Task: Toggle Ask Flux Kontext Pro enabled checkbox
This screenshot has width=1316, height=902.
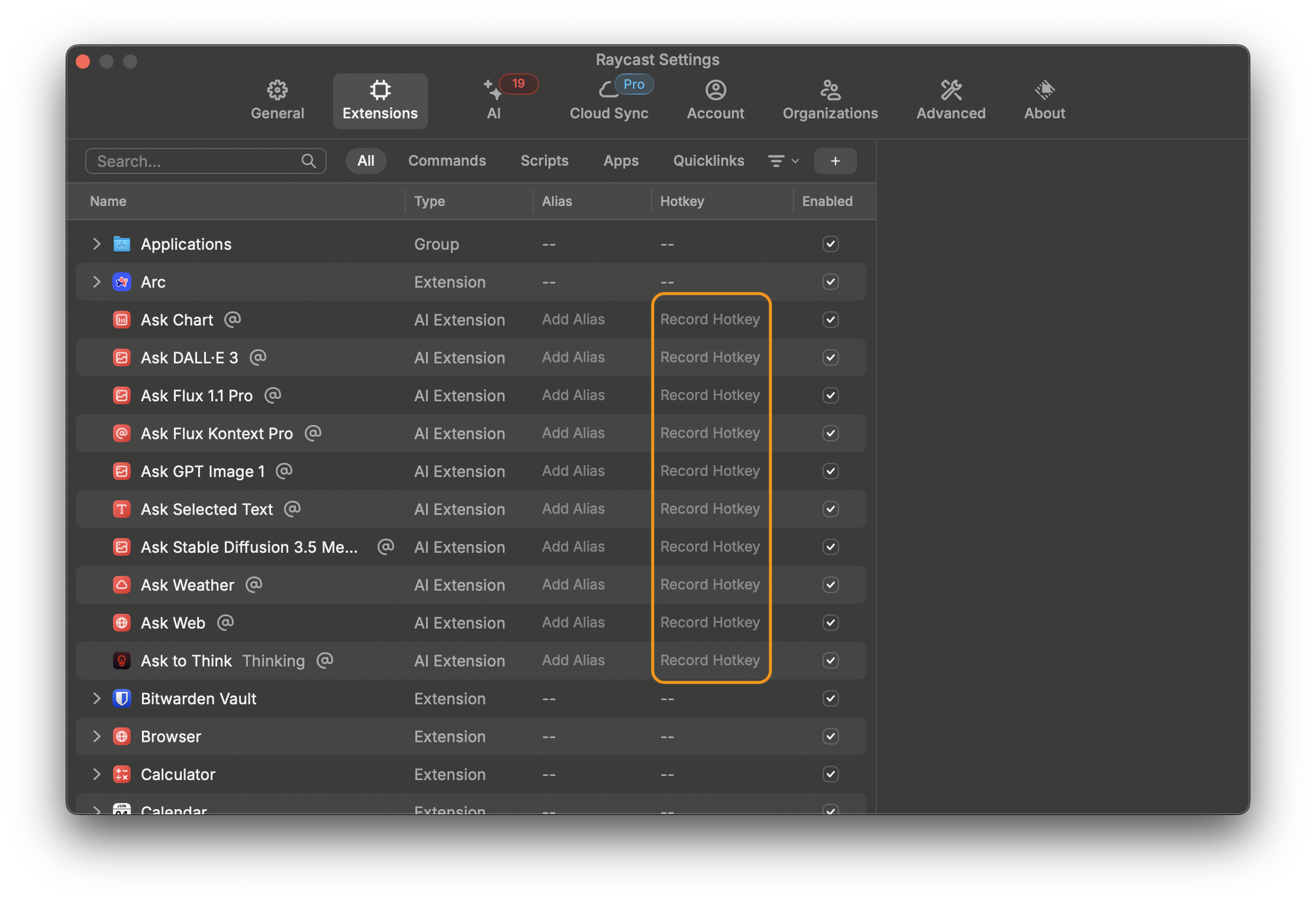Action: (x=830, y=433)
